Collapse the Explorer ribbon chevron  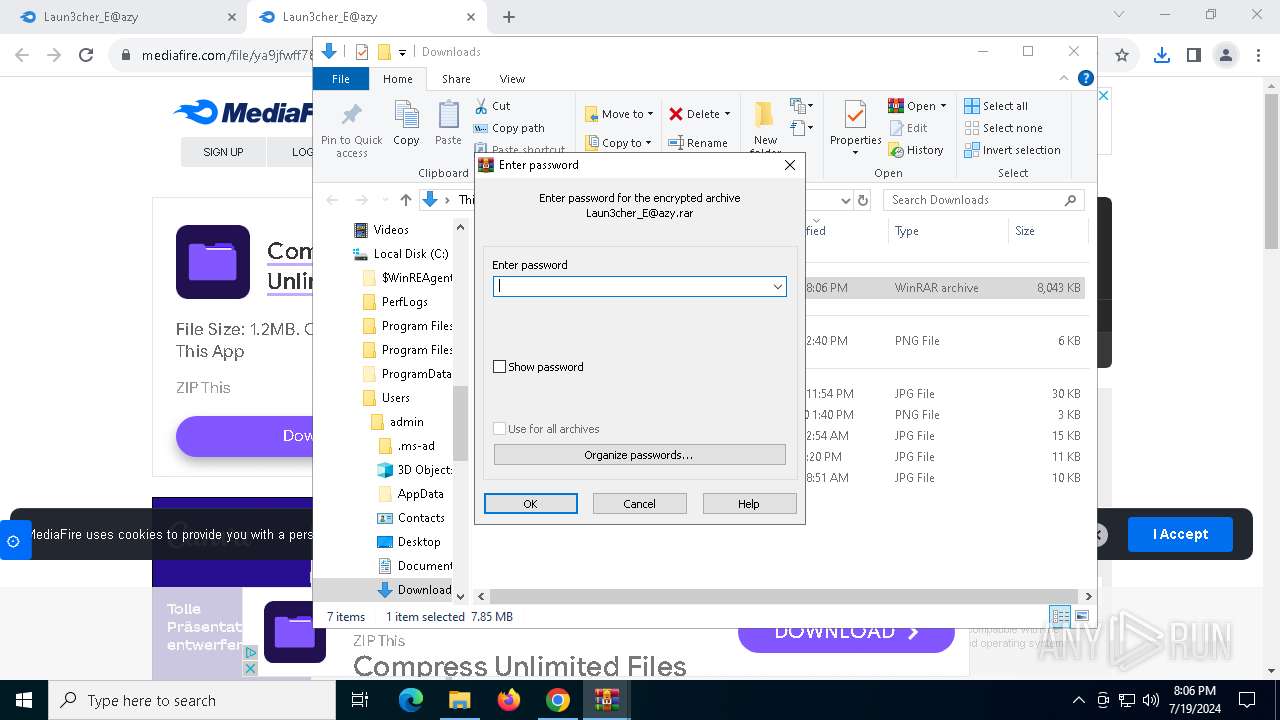tap(1064, 78)
